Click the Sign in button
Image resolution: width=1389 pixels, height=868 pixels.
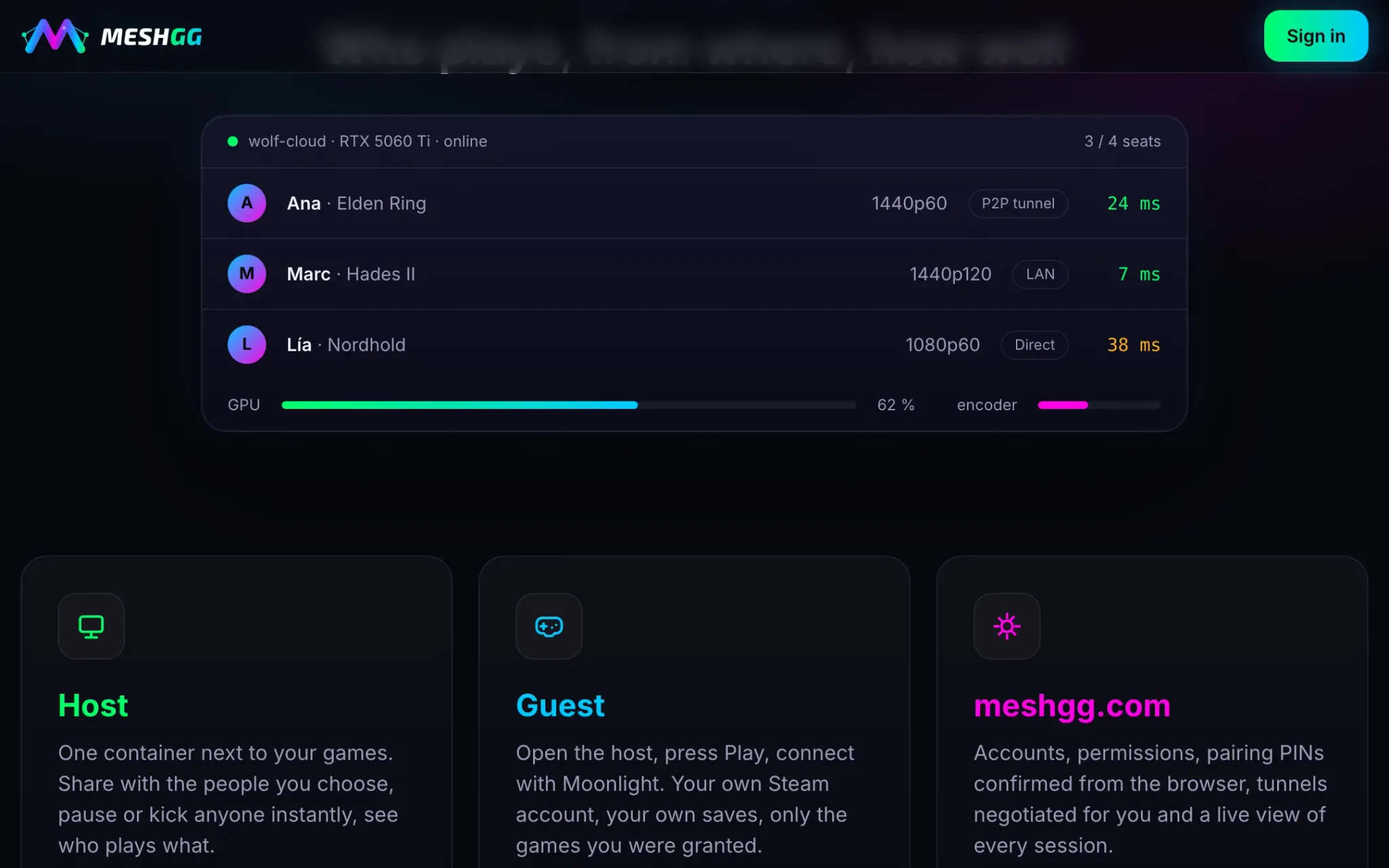(x=1316, y=36)
